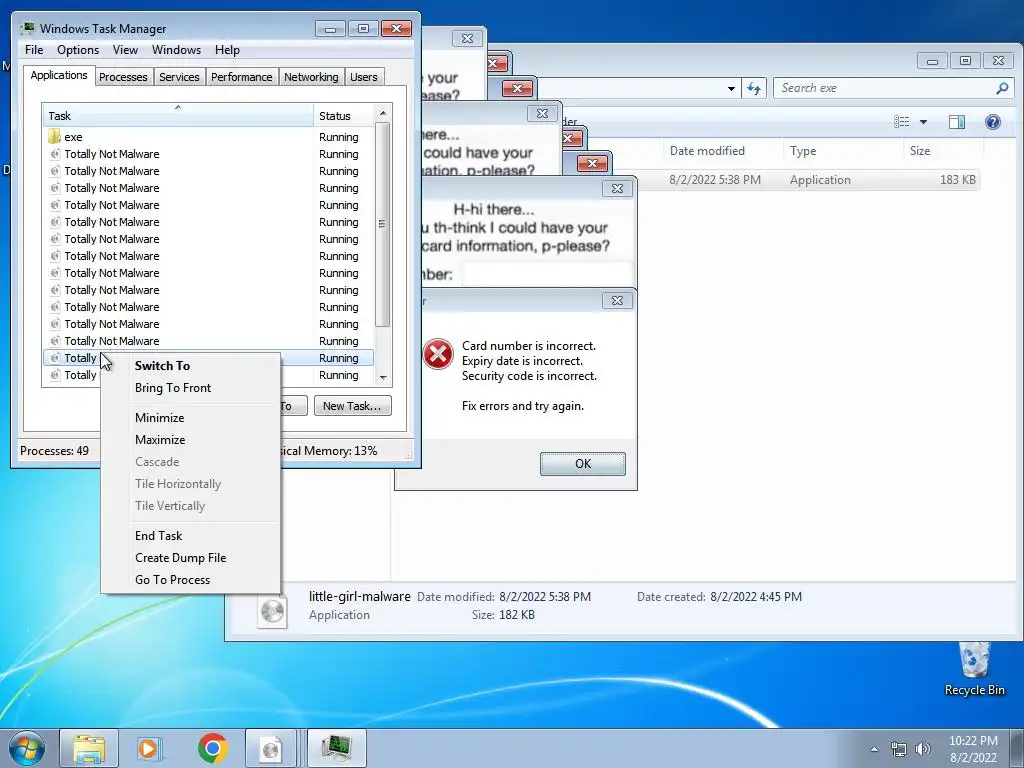The height and width of the screenshot is (768, 1024).
Task: Click the Processes: 49 status text
Action: [54, 451]
